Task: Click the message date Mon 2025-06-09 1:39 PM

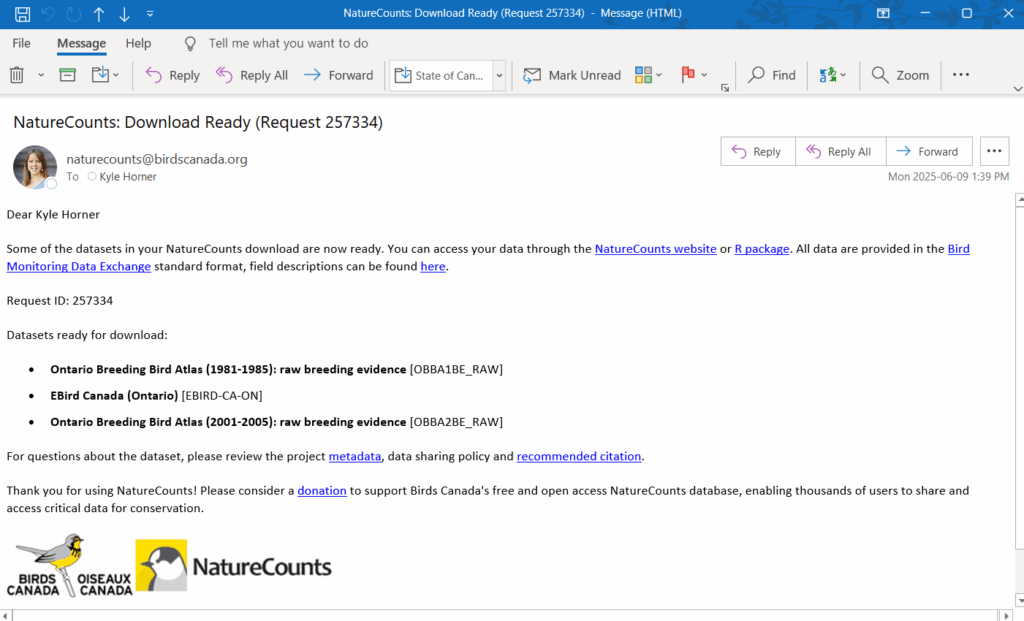Action: (x=948, y=177)
